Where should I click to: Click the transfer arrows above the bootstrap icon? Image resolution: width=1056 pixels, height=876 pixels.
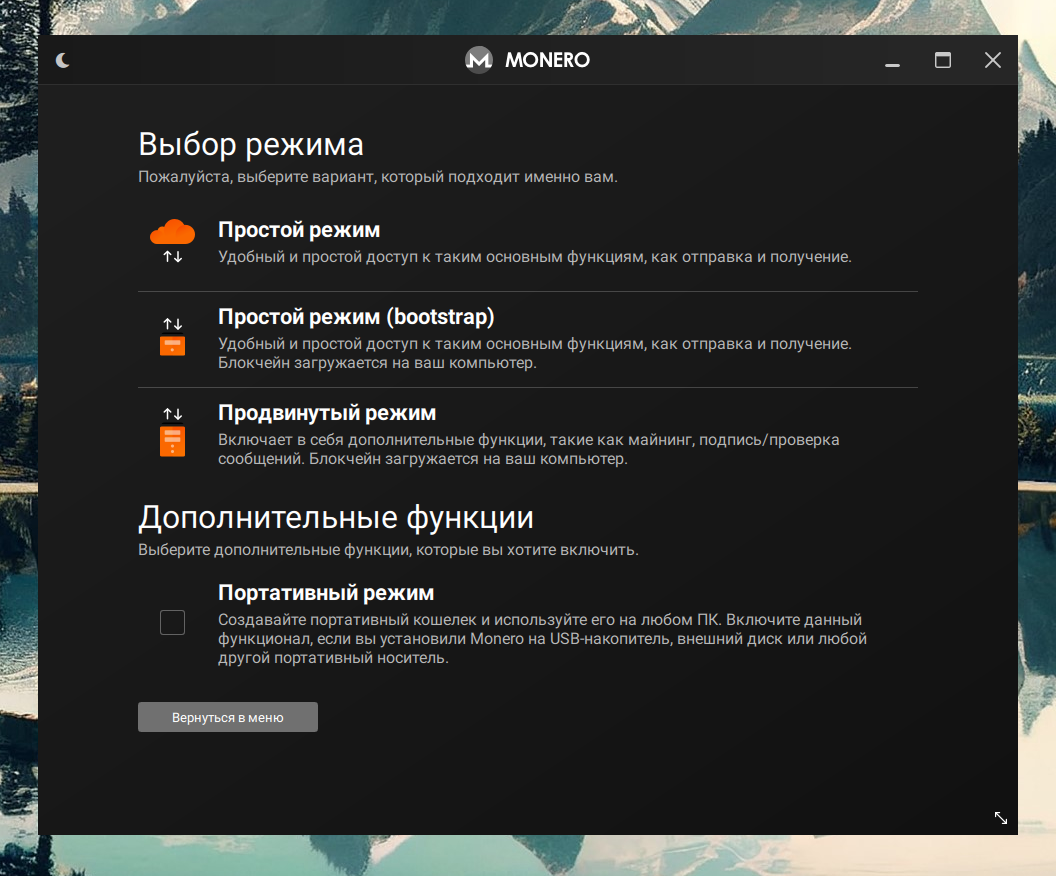(172, 320)
